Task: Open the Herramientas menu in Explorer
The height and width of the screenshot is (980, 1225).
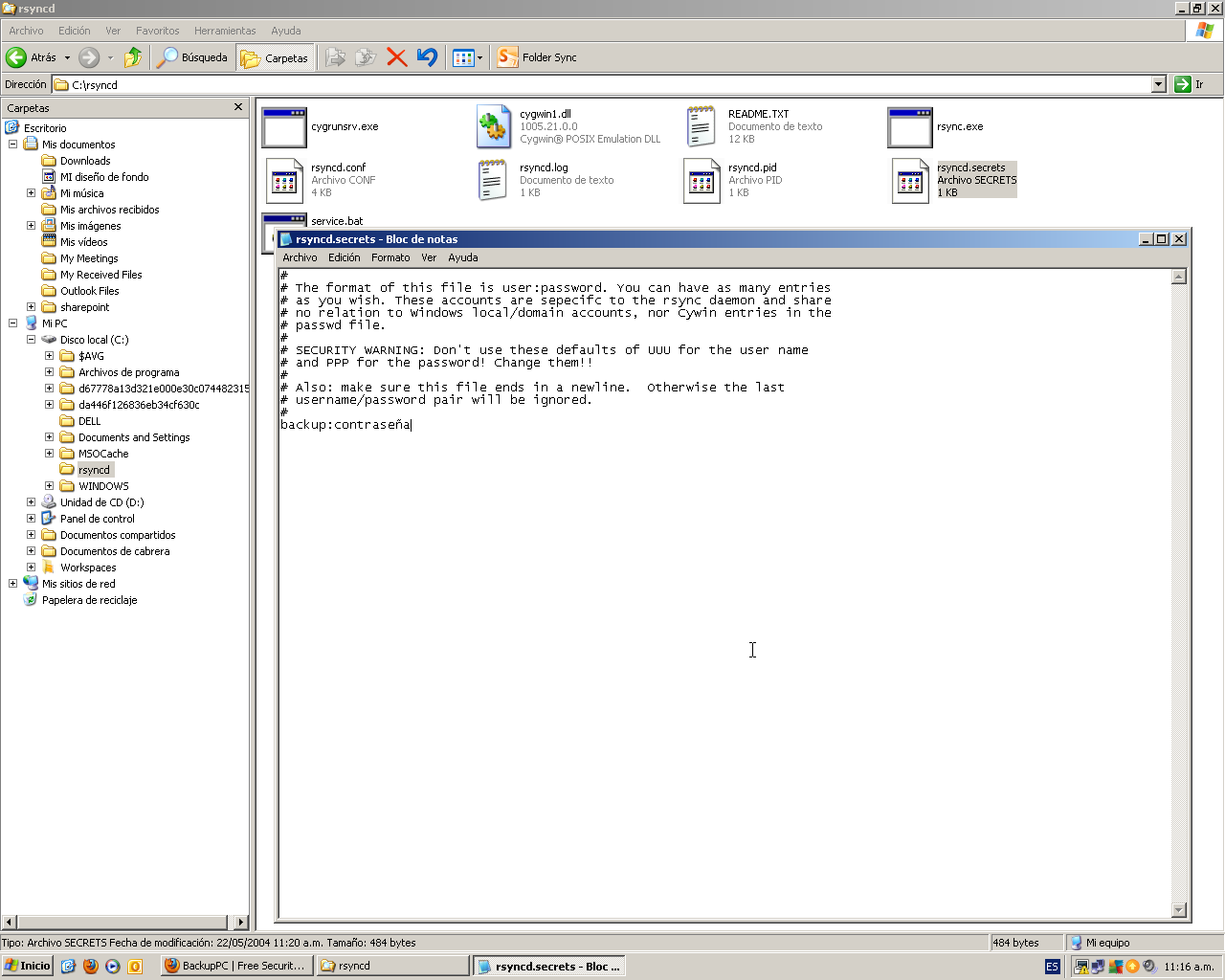Action: 224,31
